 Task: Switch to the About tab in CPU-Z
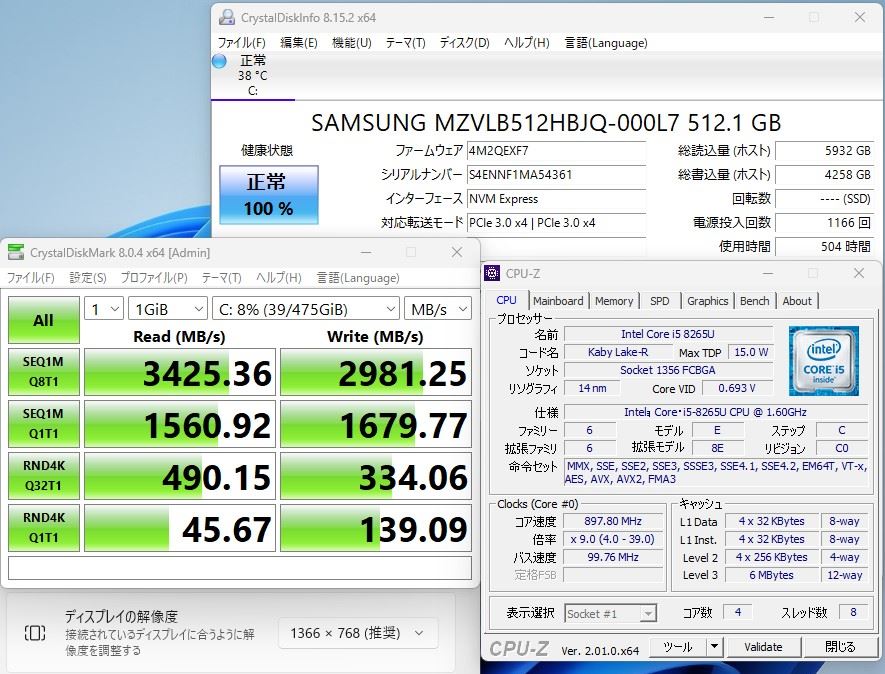(797, 301)
